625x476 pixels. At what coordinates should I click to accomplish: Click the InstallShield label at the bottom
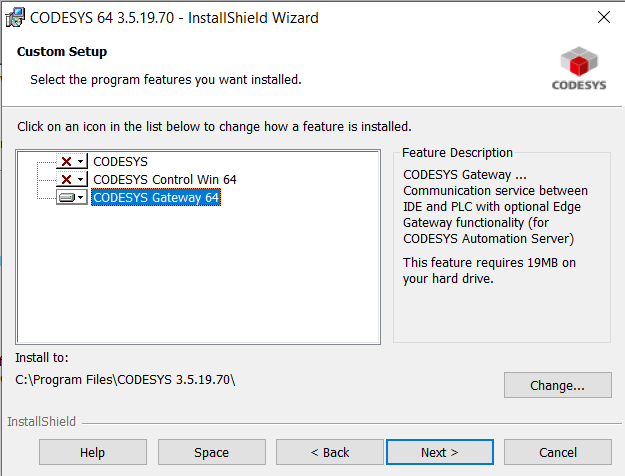tap(41, 422)
